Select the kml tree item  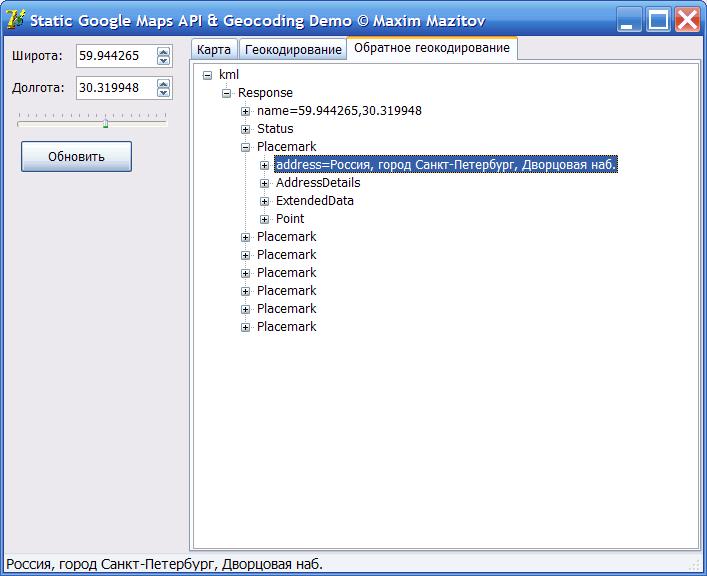coord(229,75)
